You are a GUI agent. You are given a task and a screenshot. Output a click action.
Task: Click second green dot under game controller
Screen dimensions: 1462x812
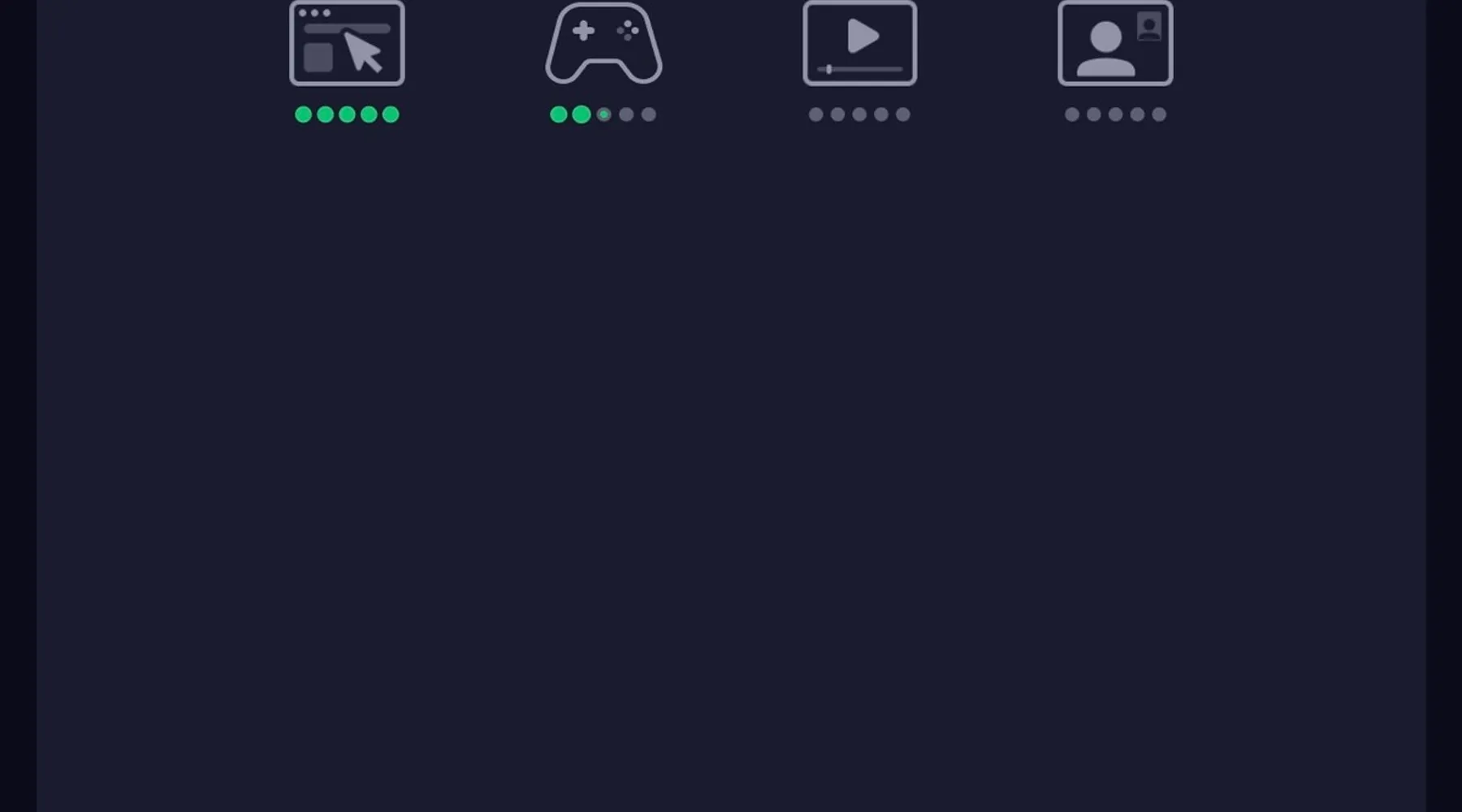pos(582,114)
